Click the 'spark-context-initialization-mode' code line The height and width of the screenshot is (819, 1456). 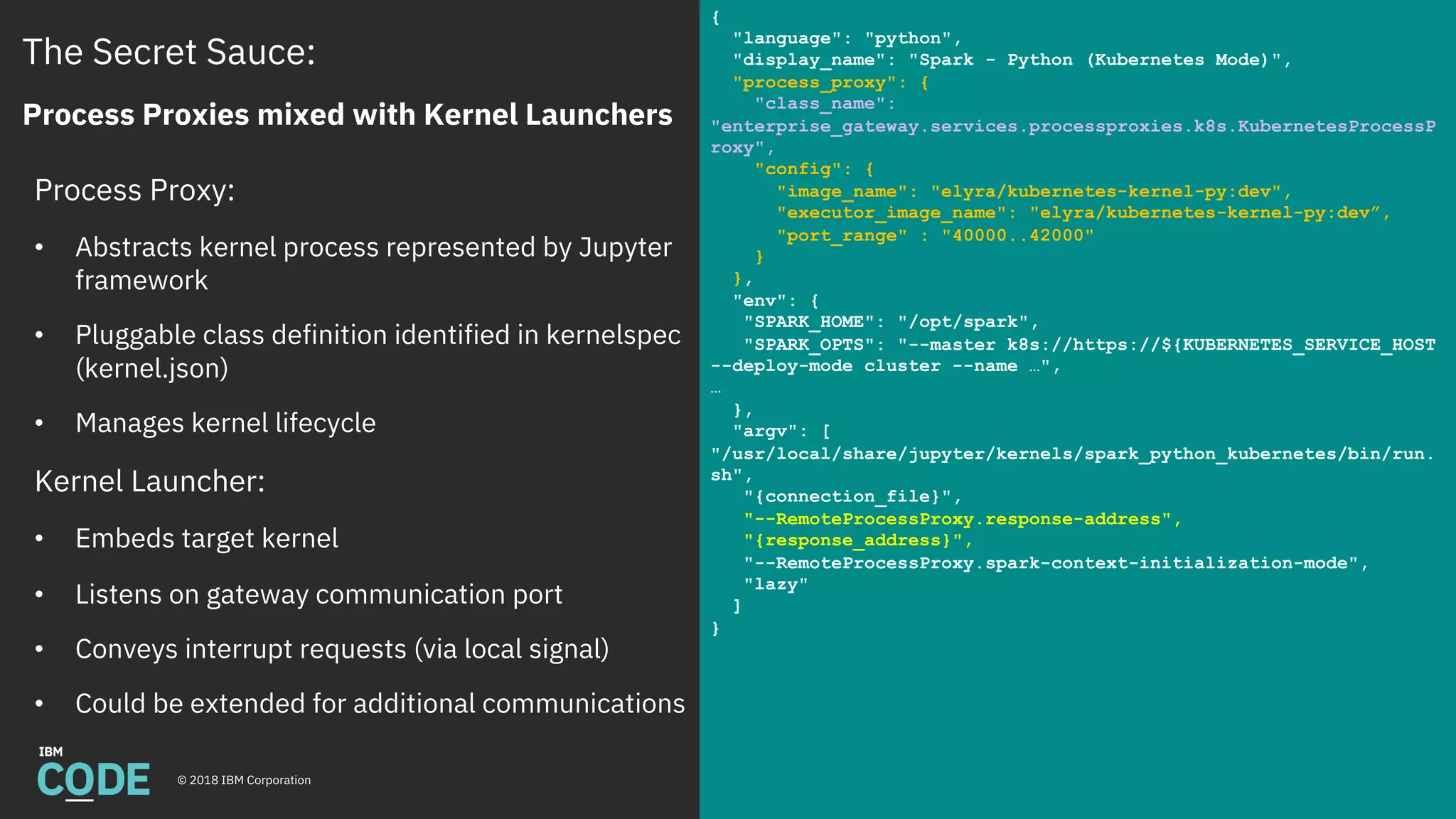[1056, 563]
